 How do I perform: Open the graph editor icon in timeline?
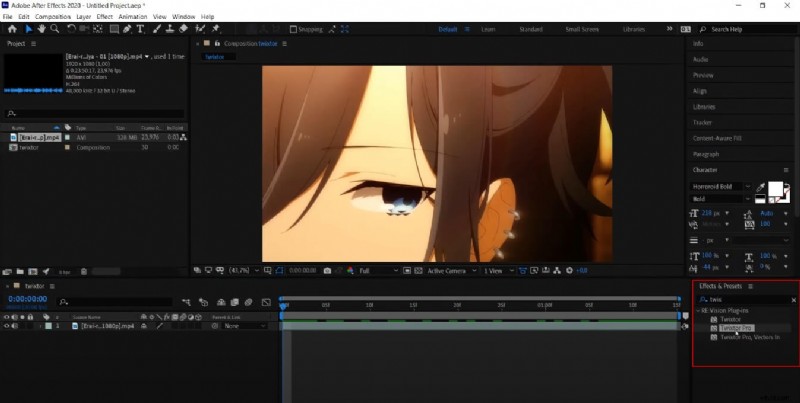click(x=266, y=303)
